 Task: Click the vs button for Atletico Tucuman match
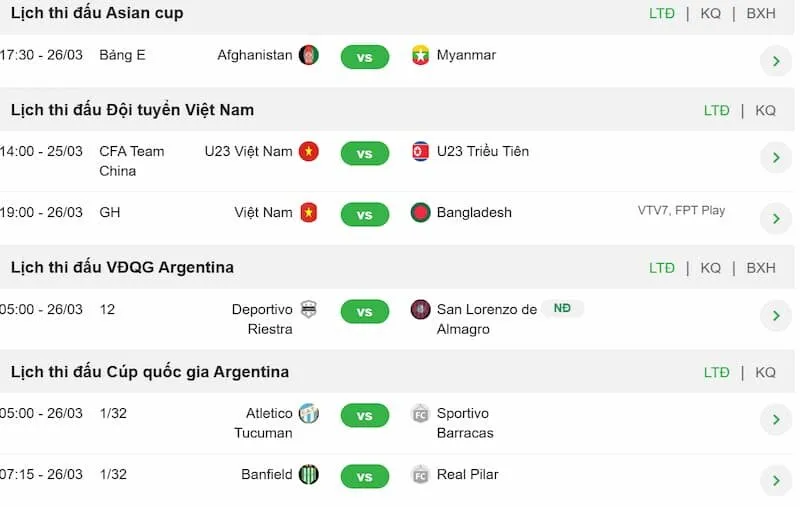click(365, 416)
